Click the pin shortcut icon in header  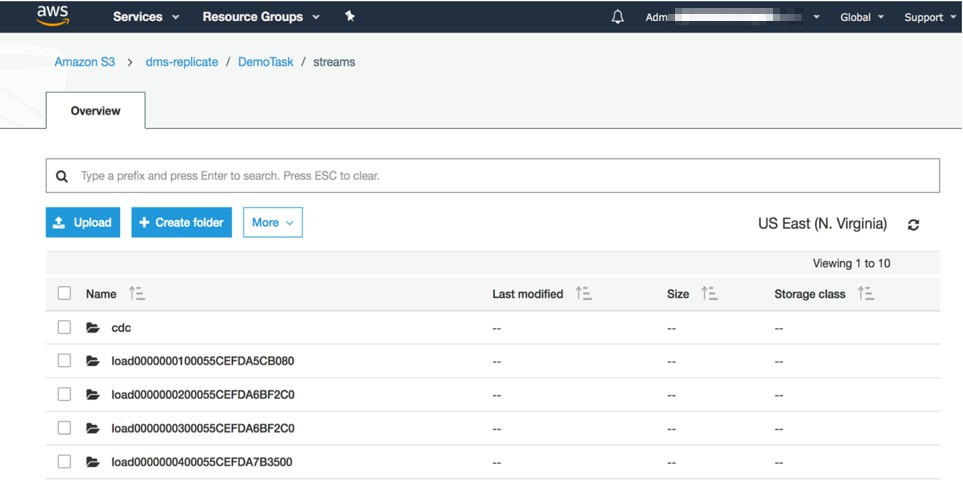349,17
